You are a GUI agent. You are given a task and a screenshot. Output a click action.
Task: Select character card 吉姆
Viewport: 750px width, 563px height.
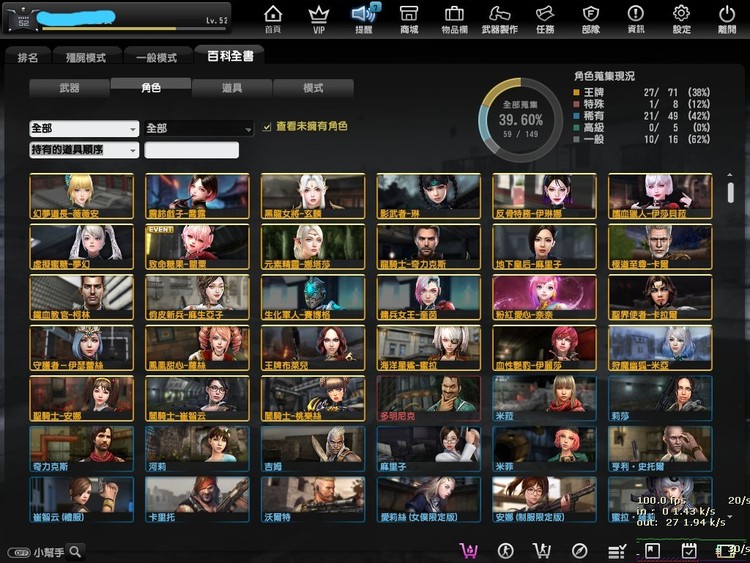coord(313,450)
